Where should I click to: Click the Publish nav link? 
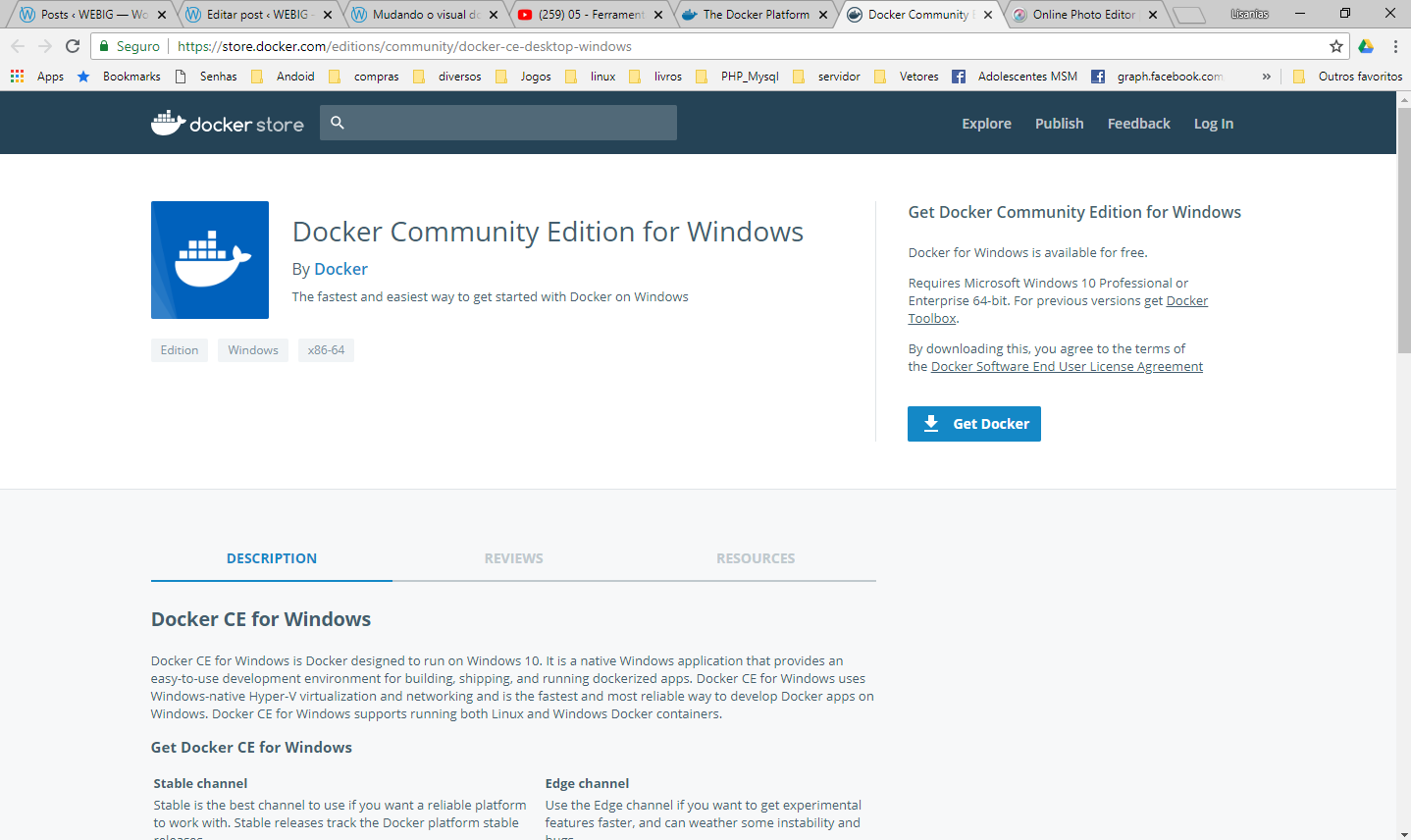(1059, 124)
